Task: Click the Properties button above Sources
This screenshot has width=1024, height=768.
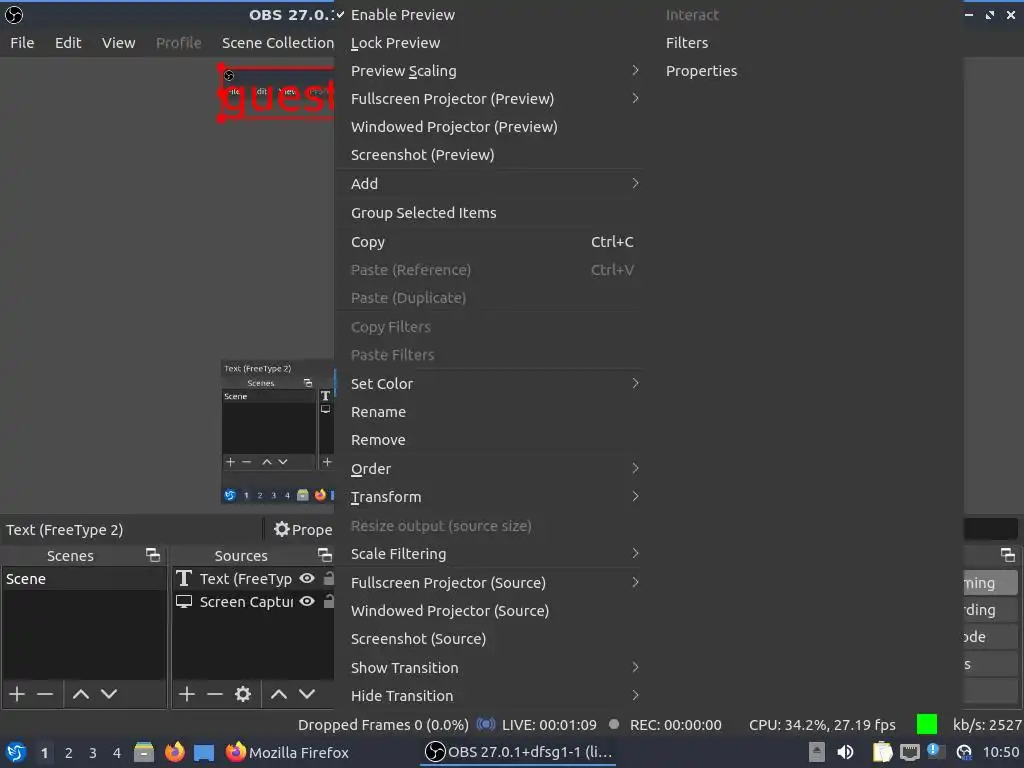Action: [302, 529]
